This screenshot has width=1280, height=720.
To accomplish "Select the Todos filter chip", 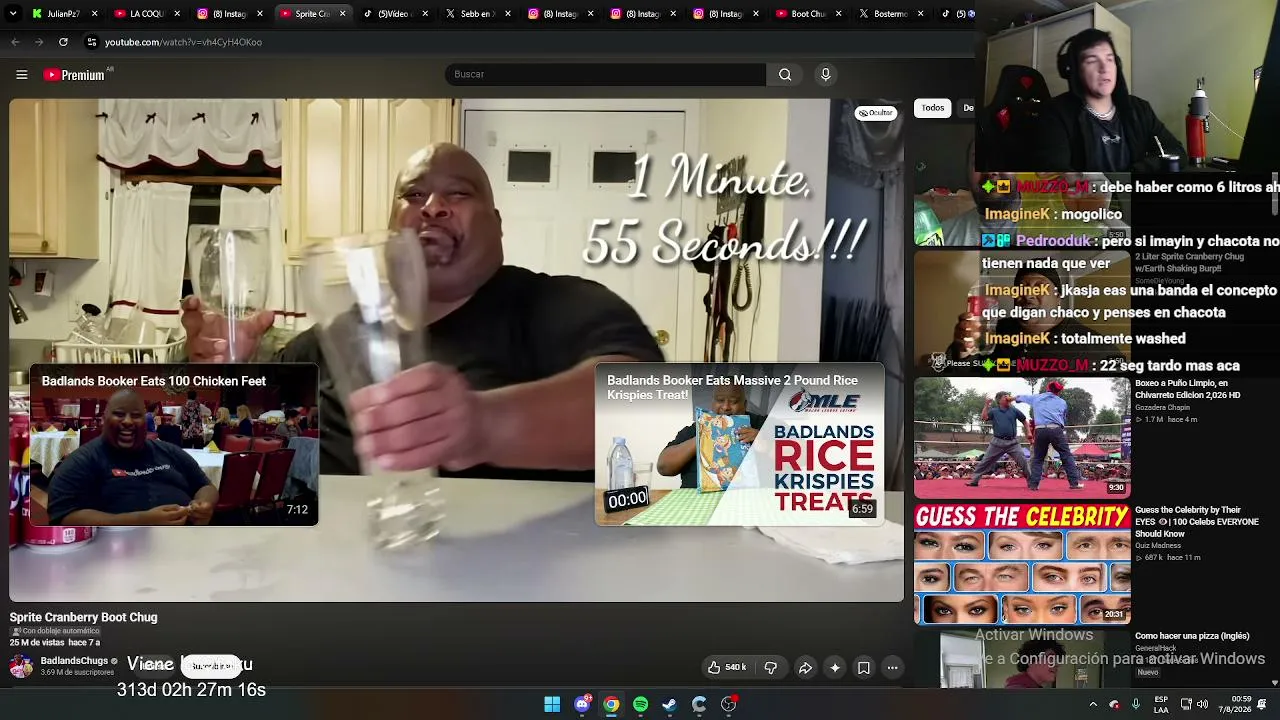I will click(x=933, y=108).
